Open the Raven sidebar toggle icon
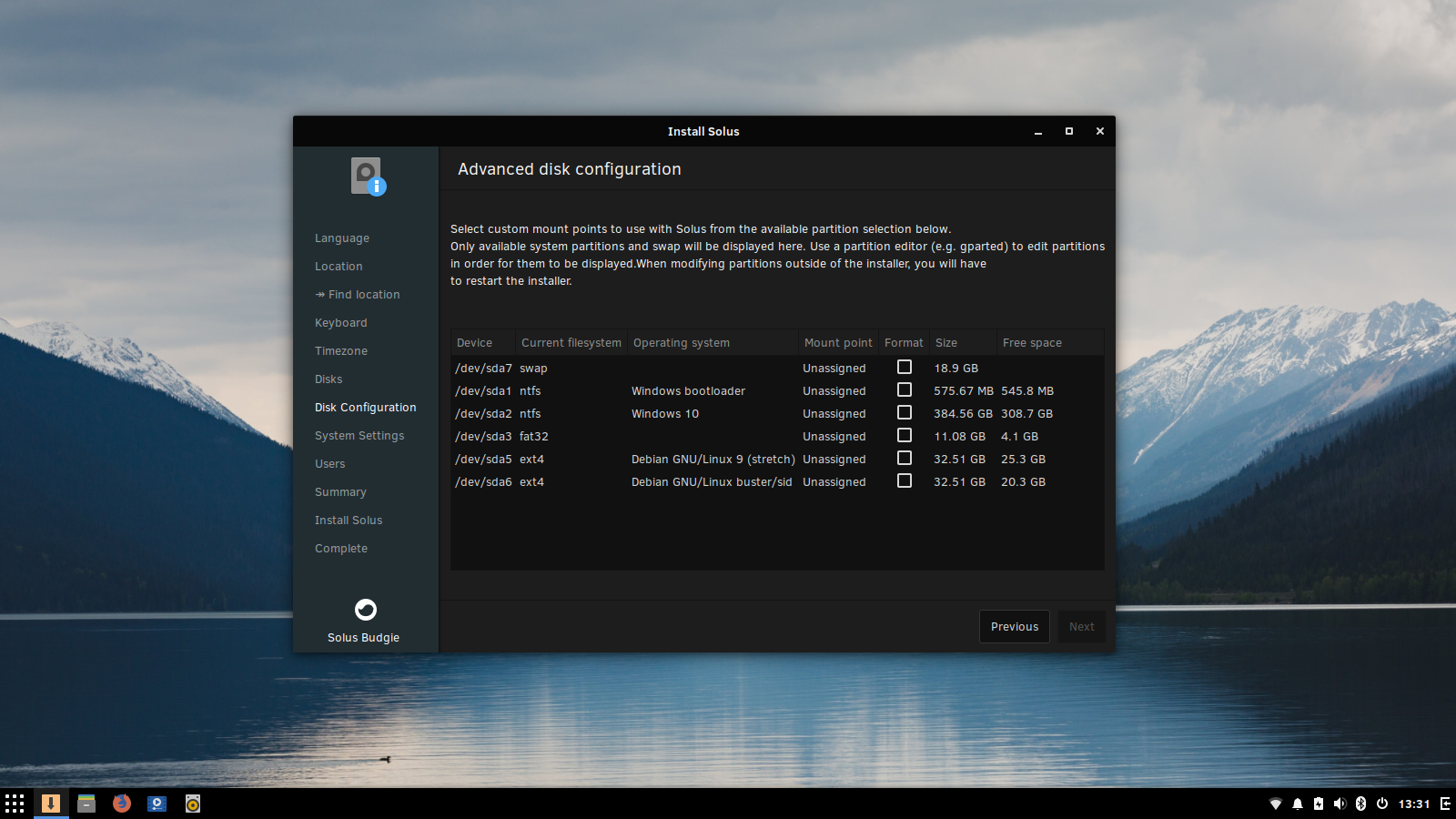 [x=1445, y=804]
